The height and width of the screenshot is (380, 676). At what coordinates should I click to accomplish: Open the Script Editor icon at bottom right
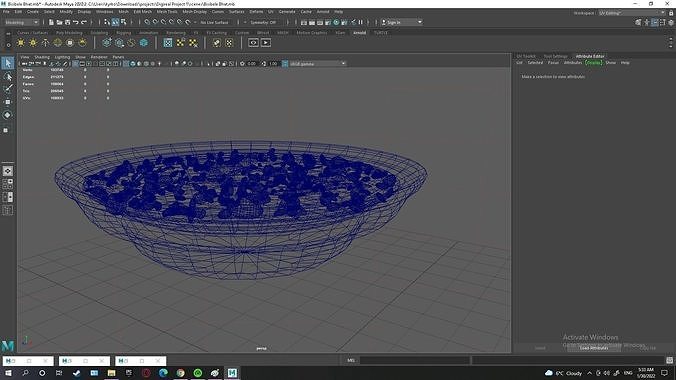pyautogui.click(x=669, y=360)
